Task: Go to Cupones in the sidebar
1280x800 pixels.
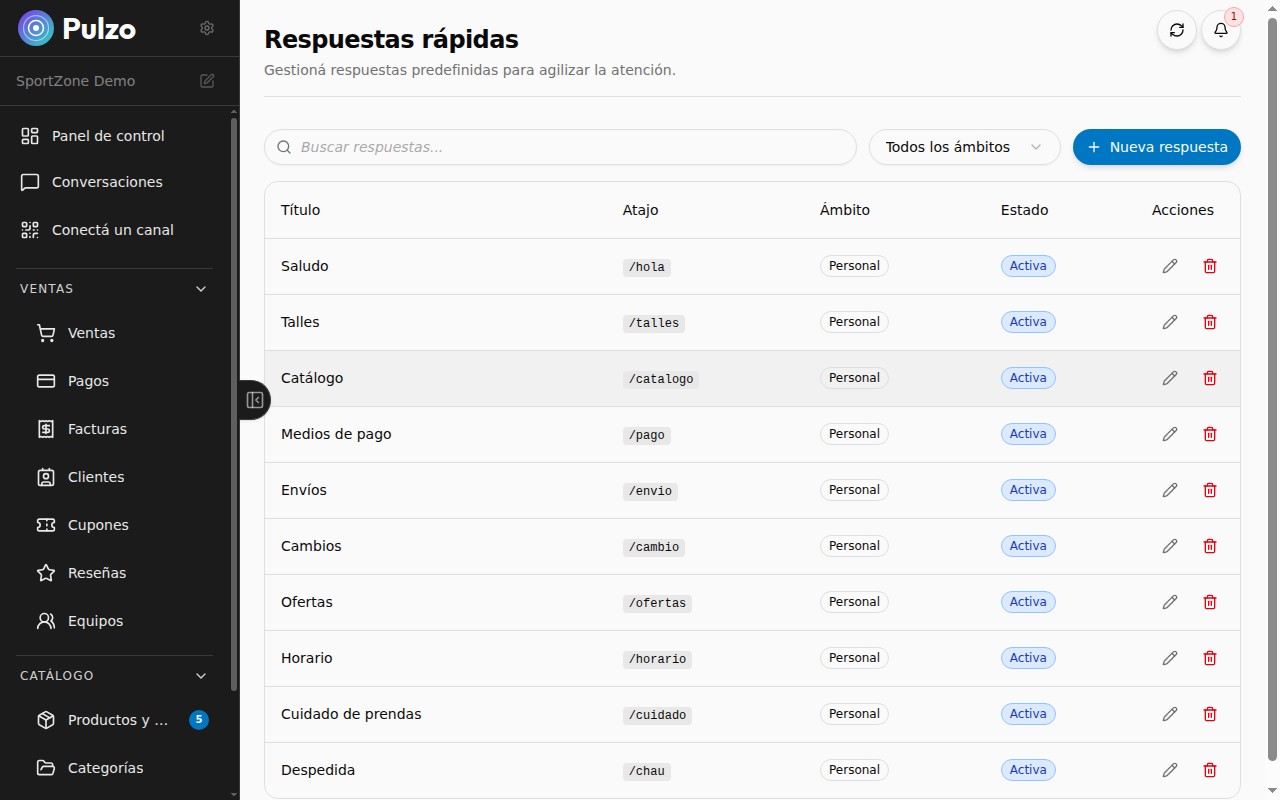Action: (x=97, y=524)
